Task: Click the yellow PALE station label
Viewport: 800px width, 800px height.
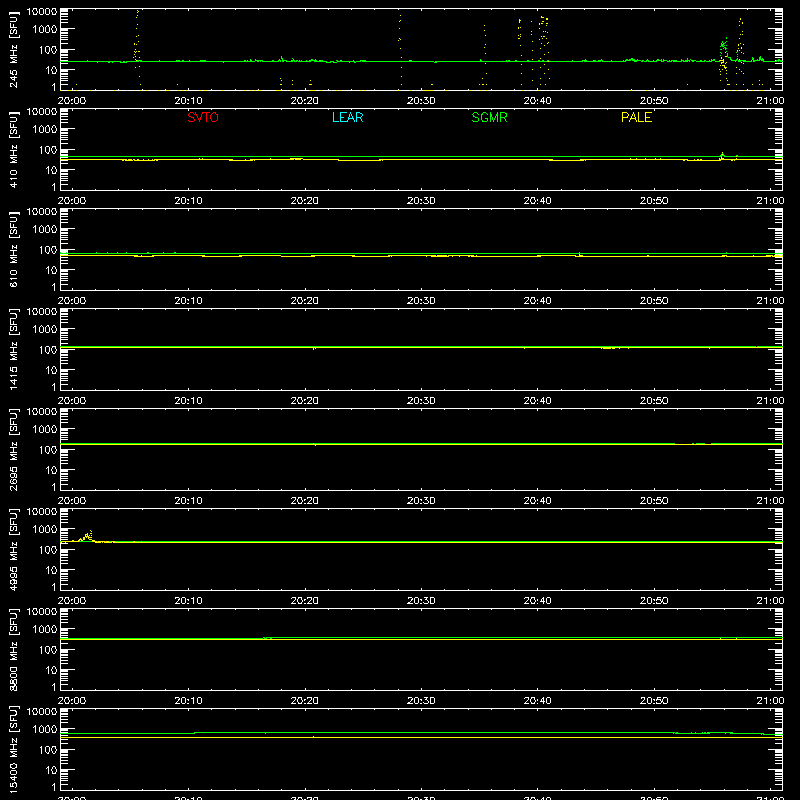Action: (636, 117)
